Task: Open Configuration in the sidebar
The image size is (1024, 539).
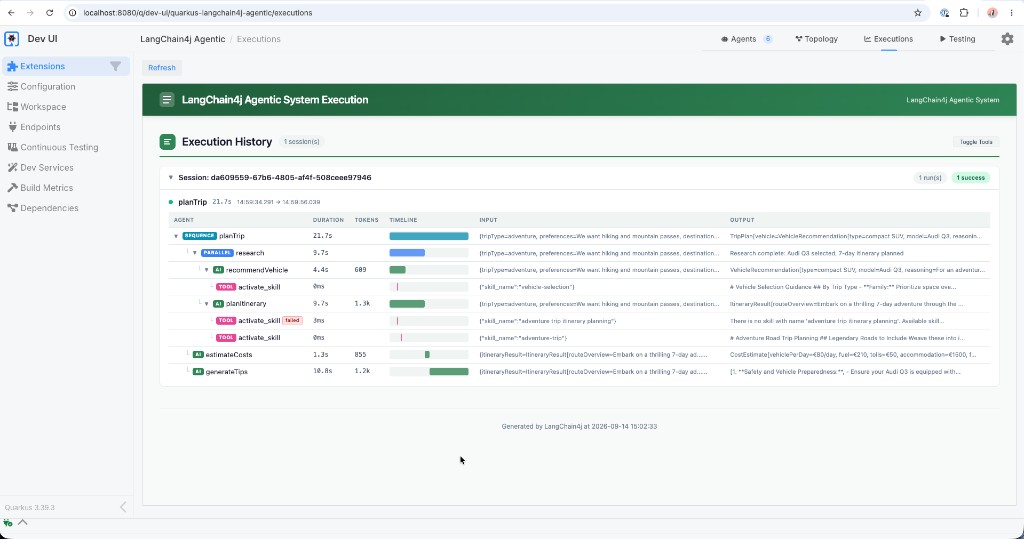Action: coord(48,86)
